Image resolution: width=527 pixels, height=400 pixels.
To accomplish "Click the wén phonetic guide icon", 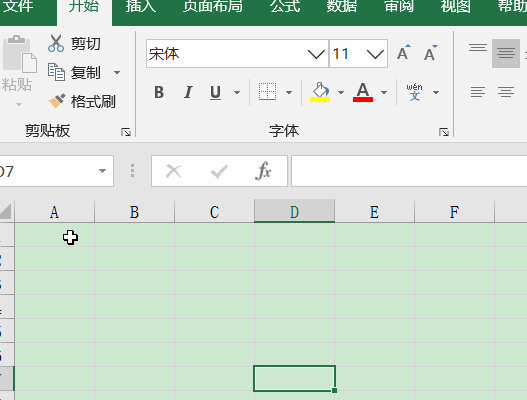I will 414,92.
